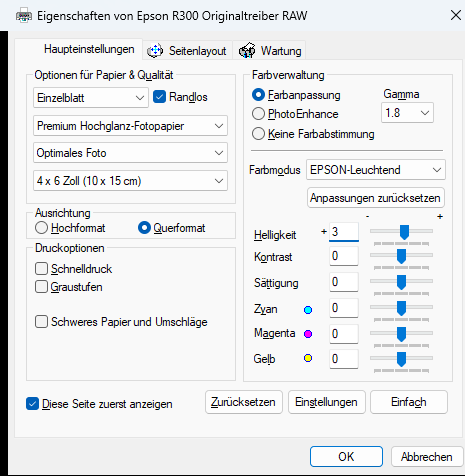Expand the Gamma 1.8 dropdown
This screenshot has width=465, height=476.
tap(407, 113)
